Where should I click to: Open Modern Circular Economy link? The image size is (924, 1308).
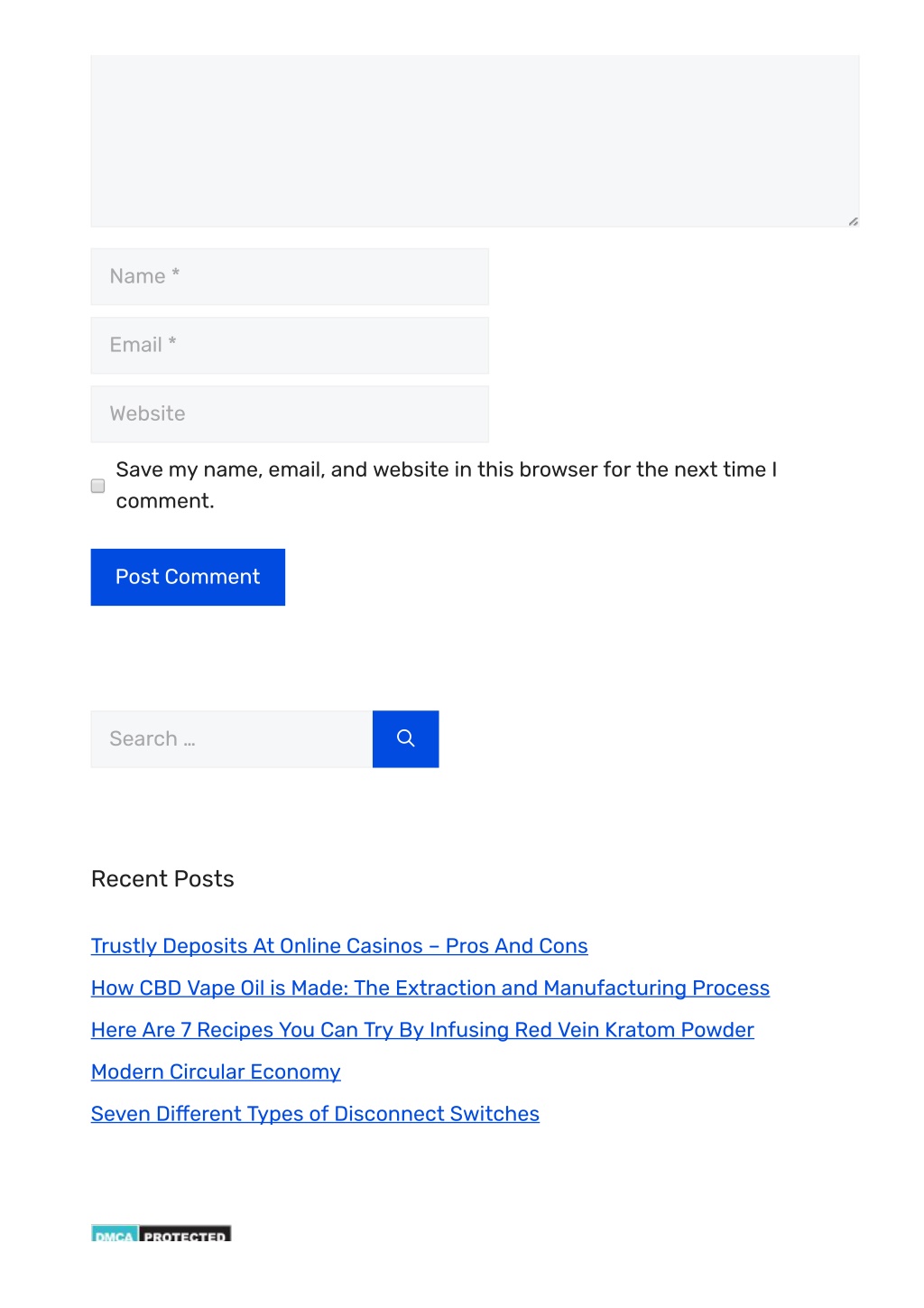216,1071
